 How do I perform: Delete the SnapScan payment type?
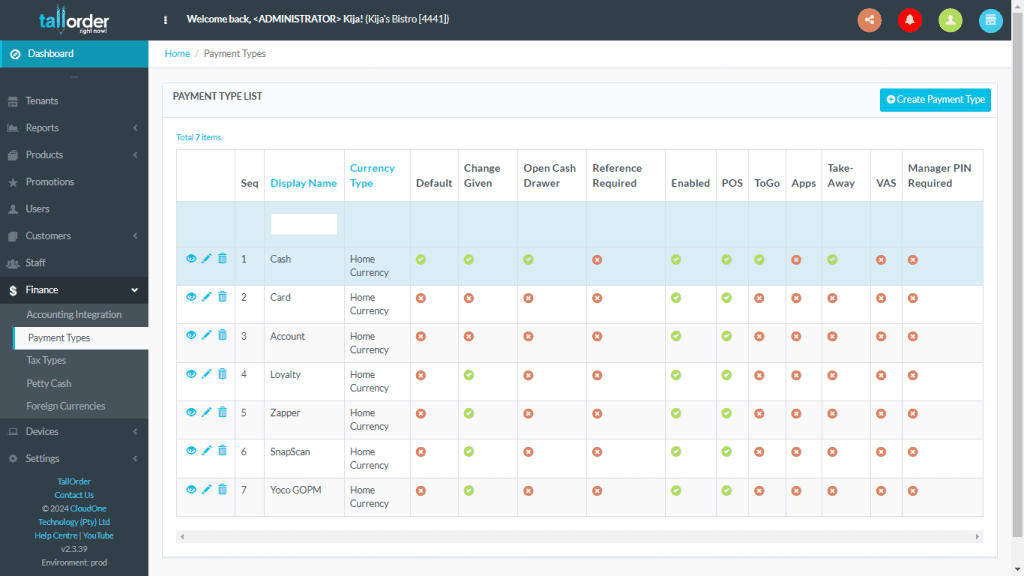[x=221, y=451]
